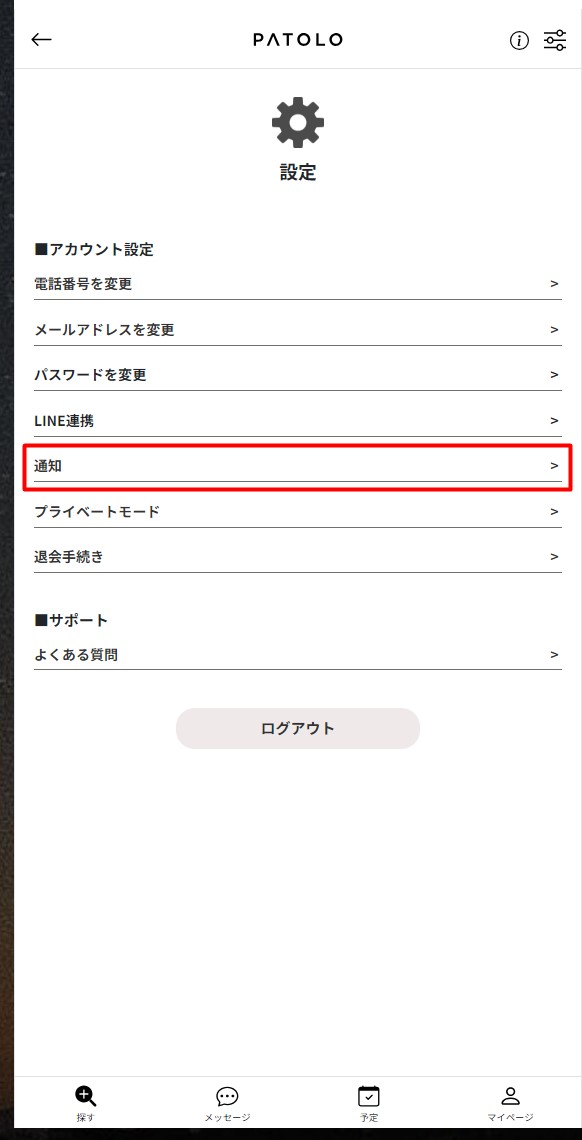Open 退会手続き row
This screenshot has height=1140, width=582.
point(298,558)
